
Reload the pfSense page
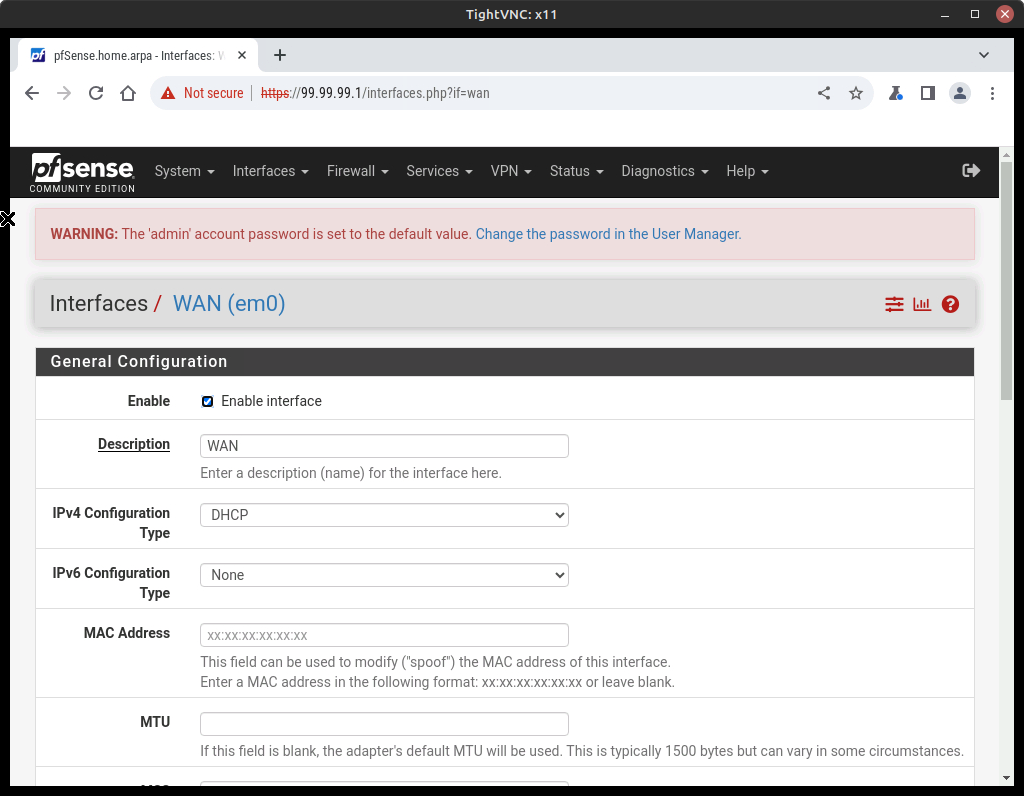pos(96,93)
